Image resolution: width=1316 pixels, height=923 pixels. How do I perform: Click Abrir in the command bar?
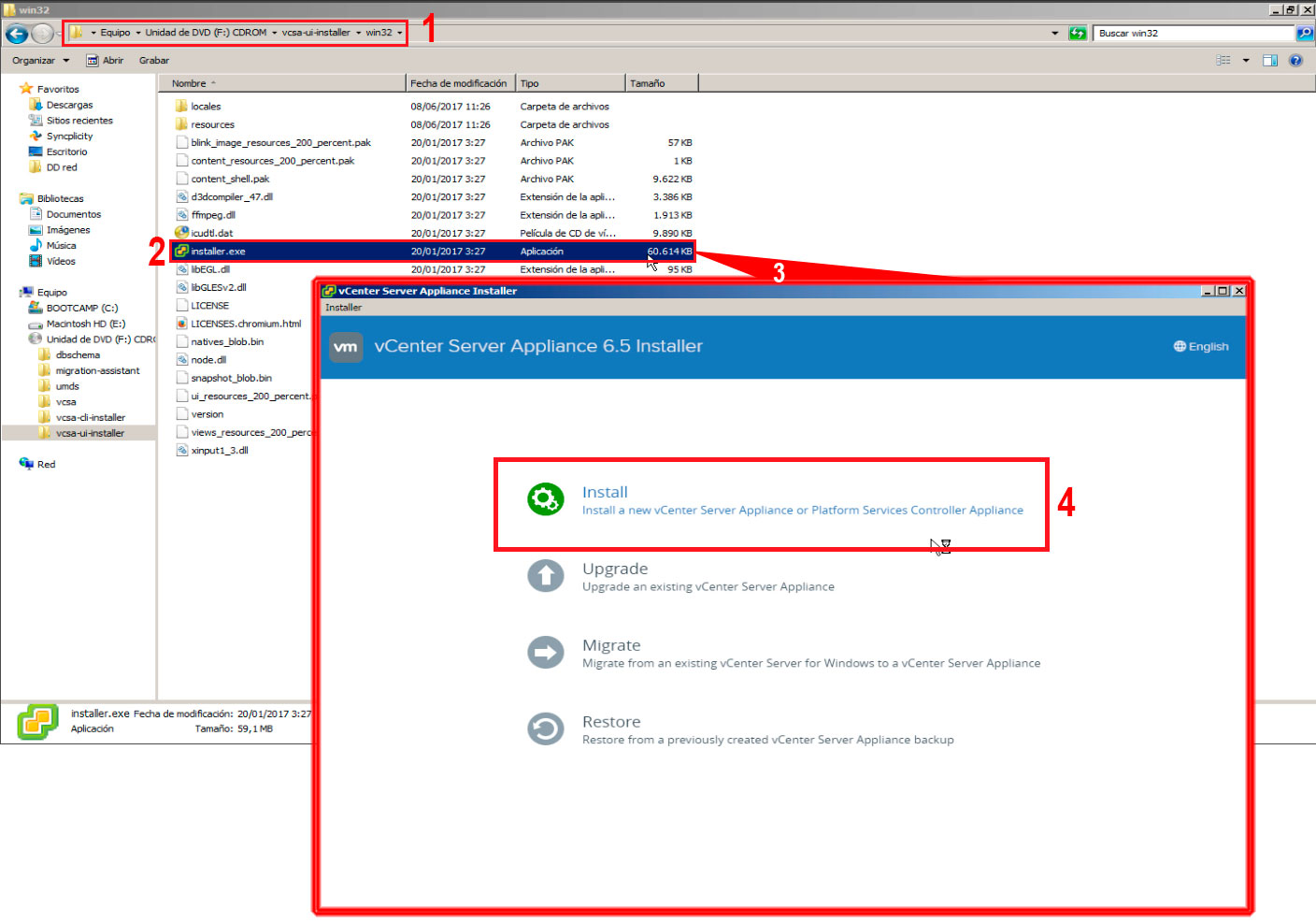coord(112,60)
